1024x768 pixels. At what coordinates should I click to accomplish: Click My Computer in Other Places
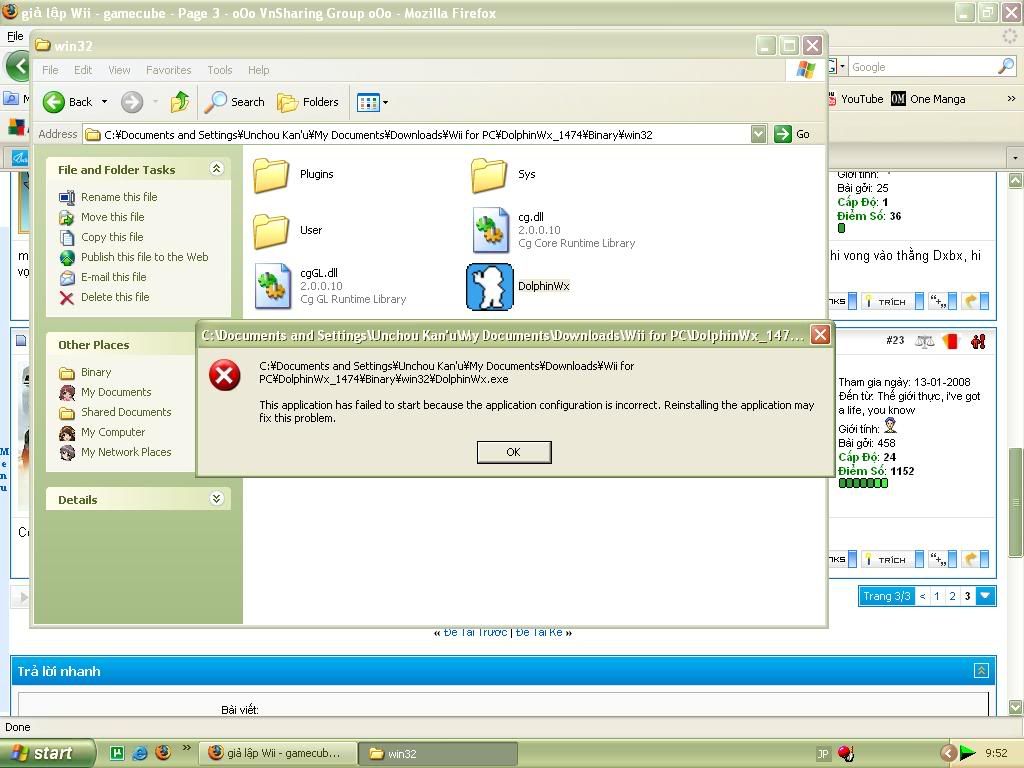click(x=113, y=432)
